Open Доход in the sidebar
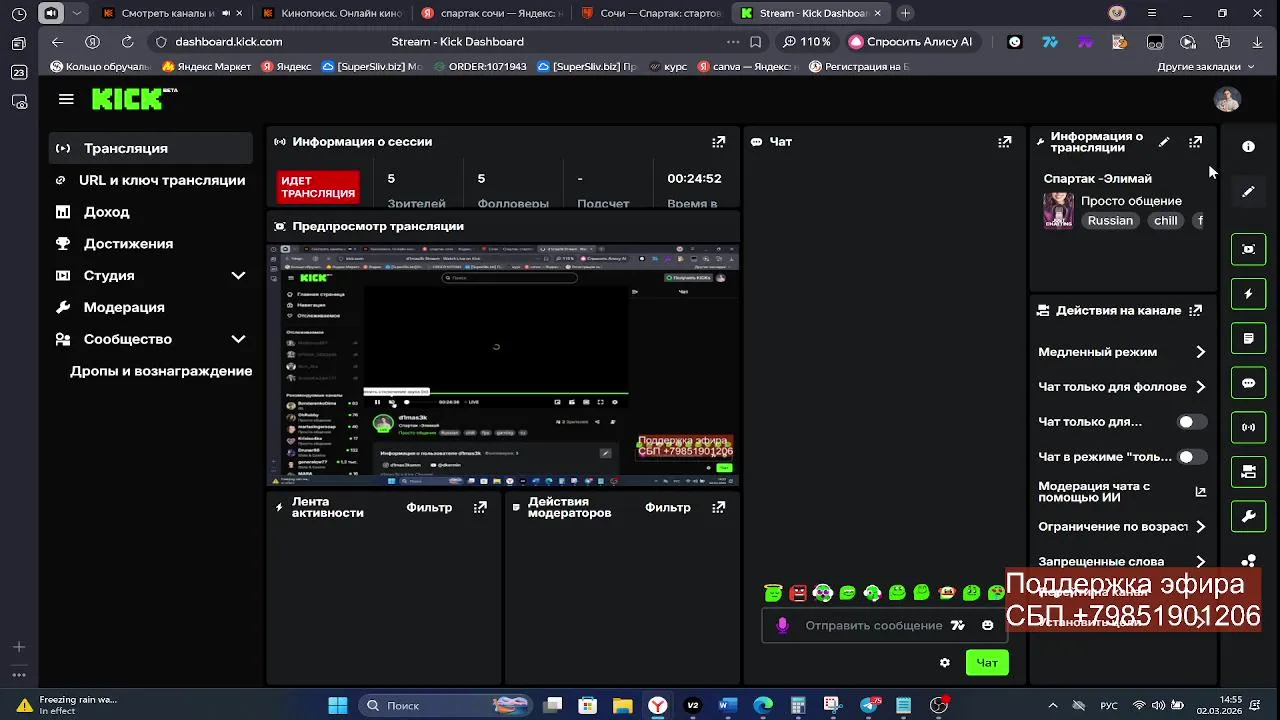This screenshot has width=1280, height=720. coord(151,212)
